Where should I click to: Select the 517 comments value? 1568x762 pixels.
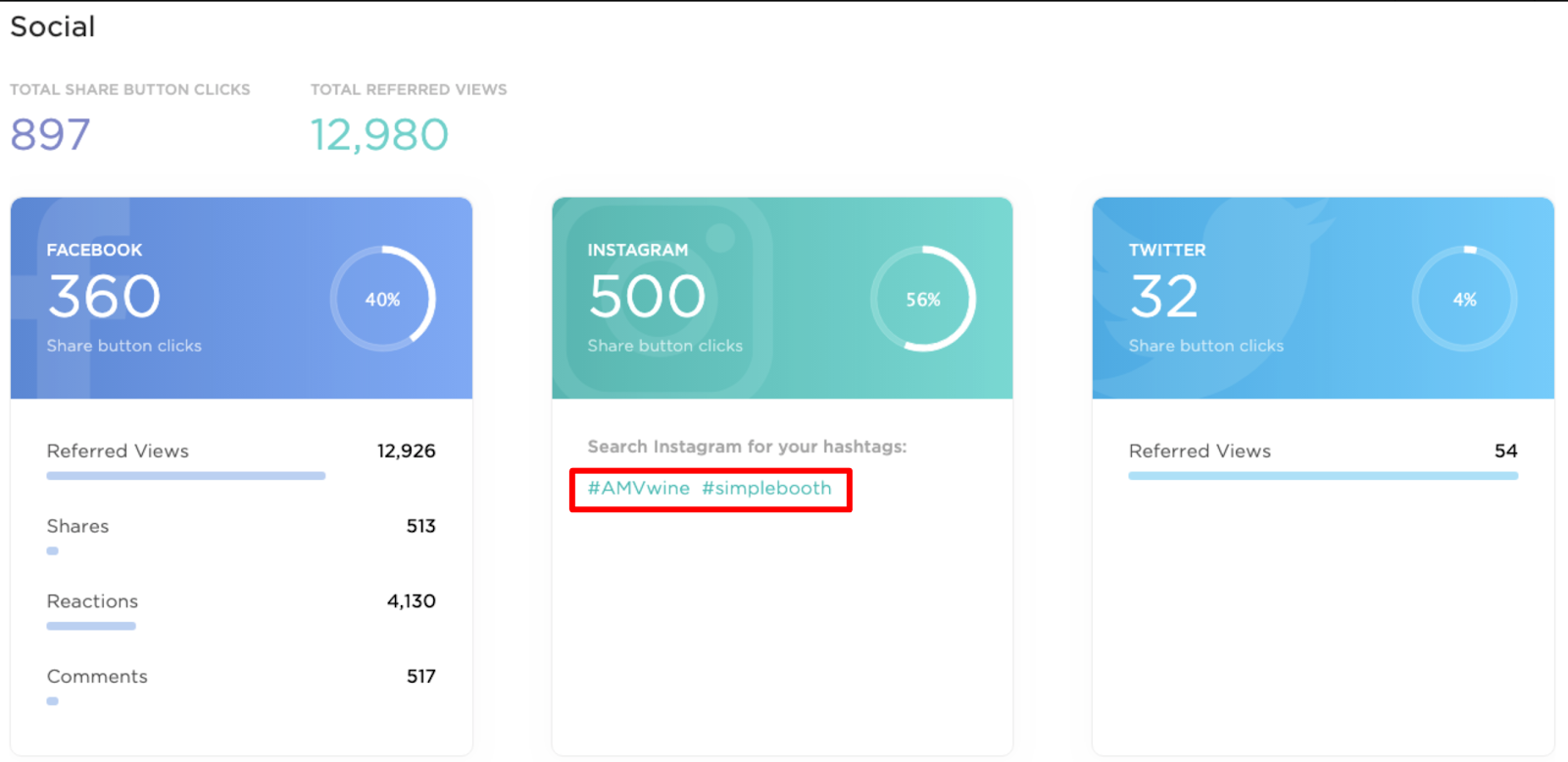tap(421, 677)
